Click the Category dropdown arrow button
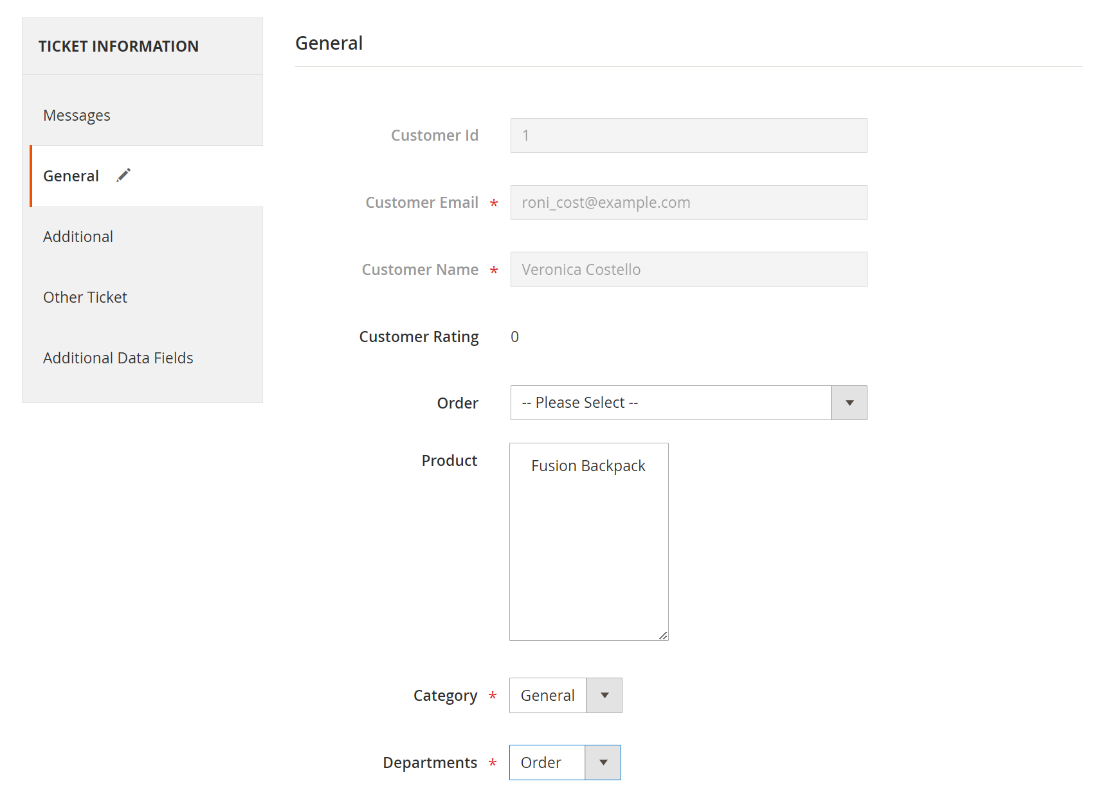 (x=604, y=696)
